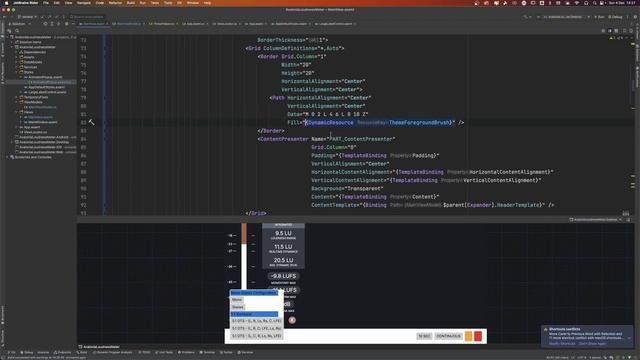640x360 pixels.
Task: Click the 9.5 LU loudness range readout
Action: point(283,233)
